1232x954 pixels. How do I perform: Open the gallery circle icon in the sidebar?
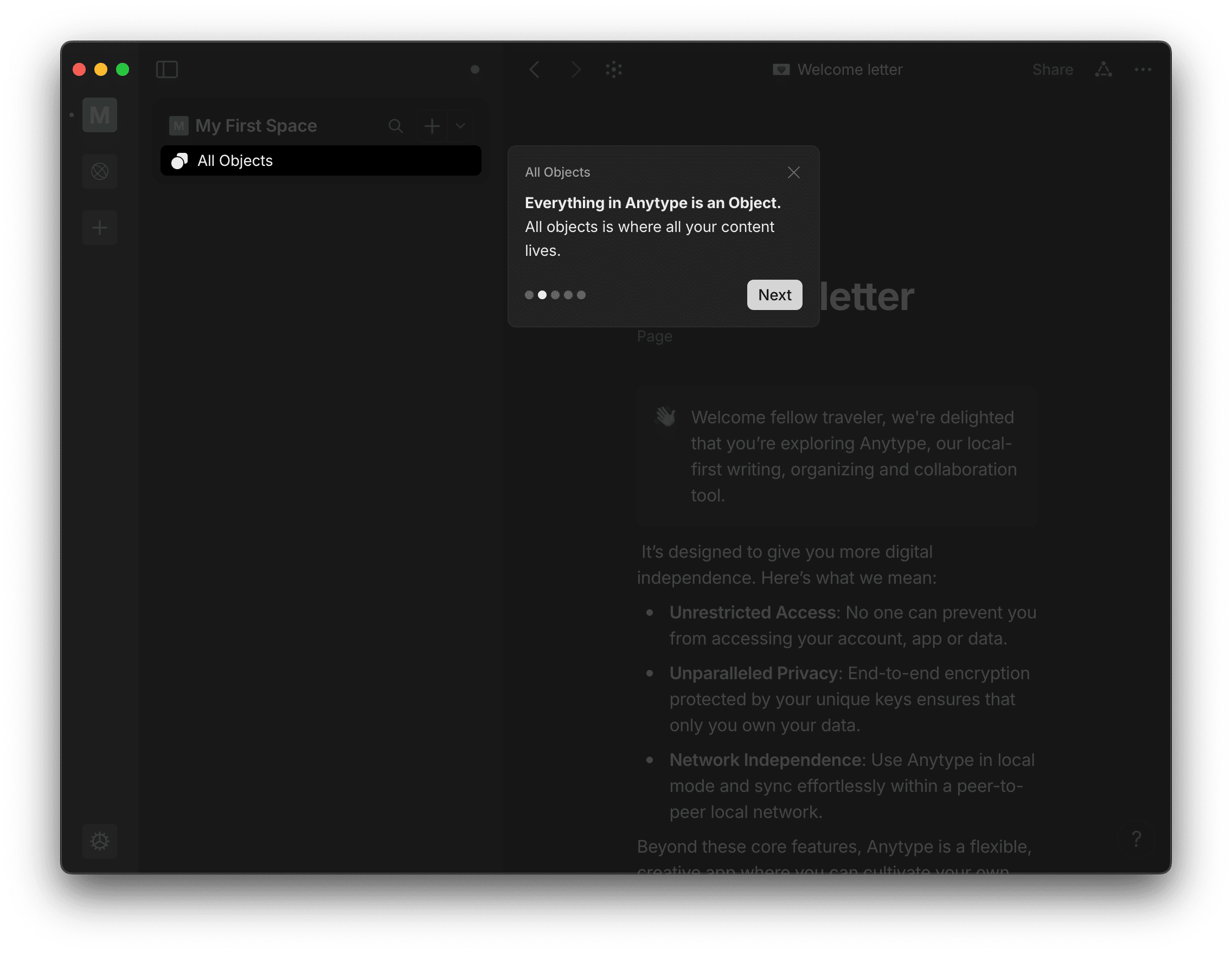pyautogui.click(x=100, y=171)
